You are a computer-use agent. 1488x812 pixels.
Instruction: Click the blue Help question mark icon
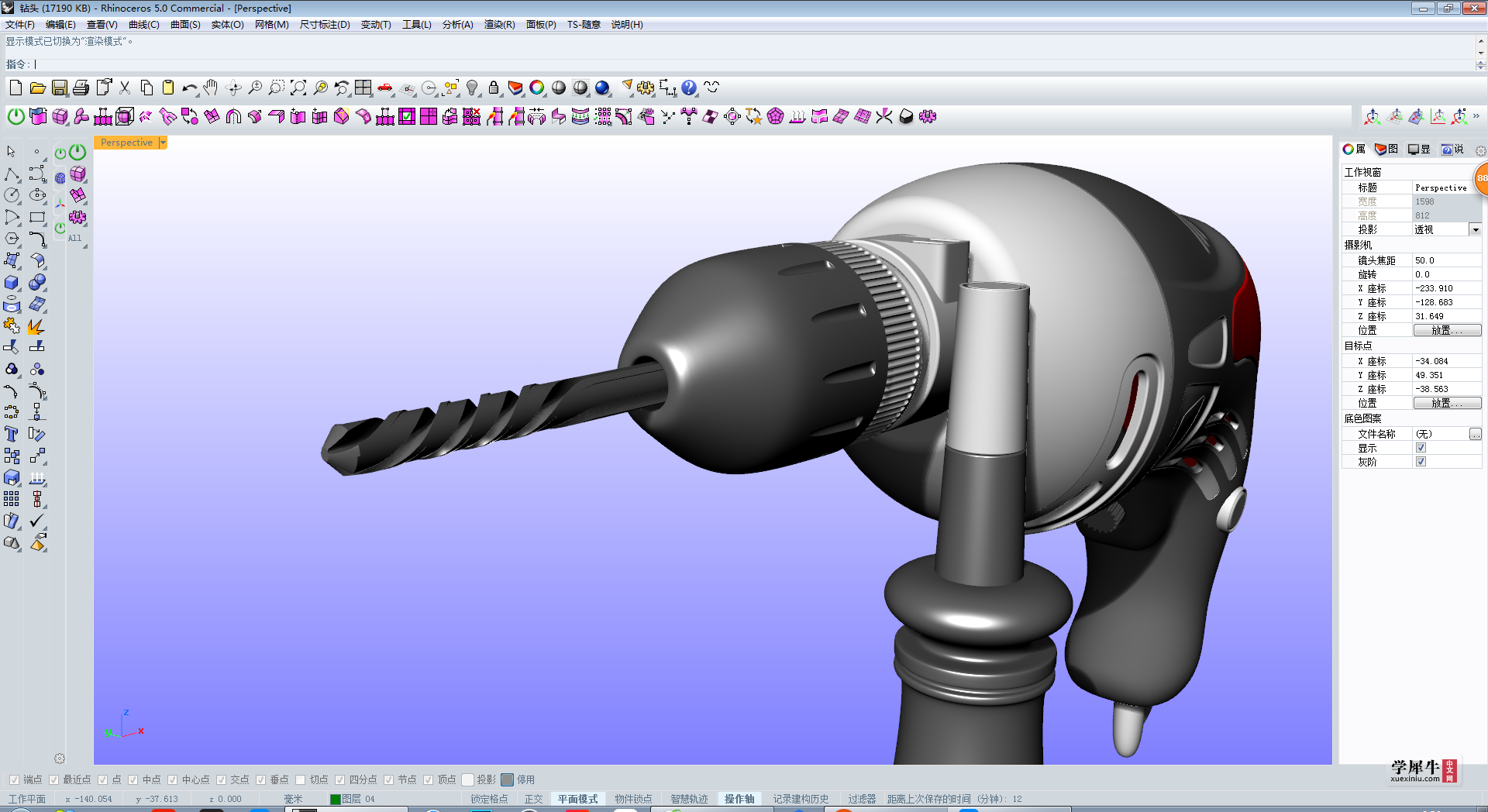pos(689,88)
